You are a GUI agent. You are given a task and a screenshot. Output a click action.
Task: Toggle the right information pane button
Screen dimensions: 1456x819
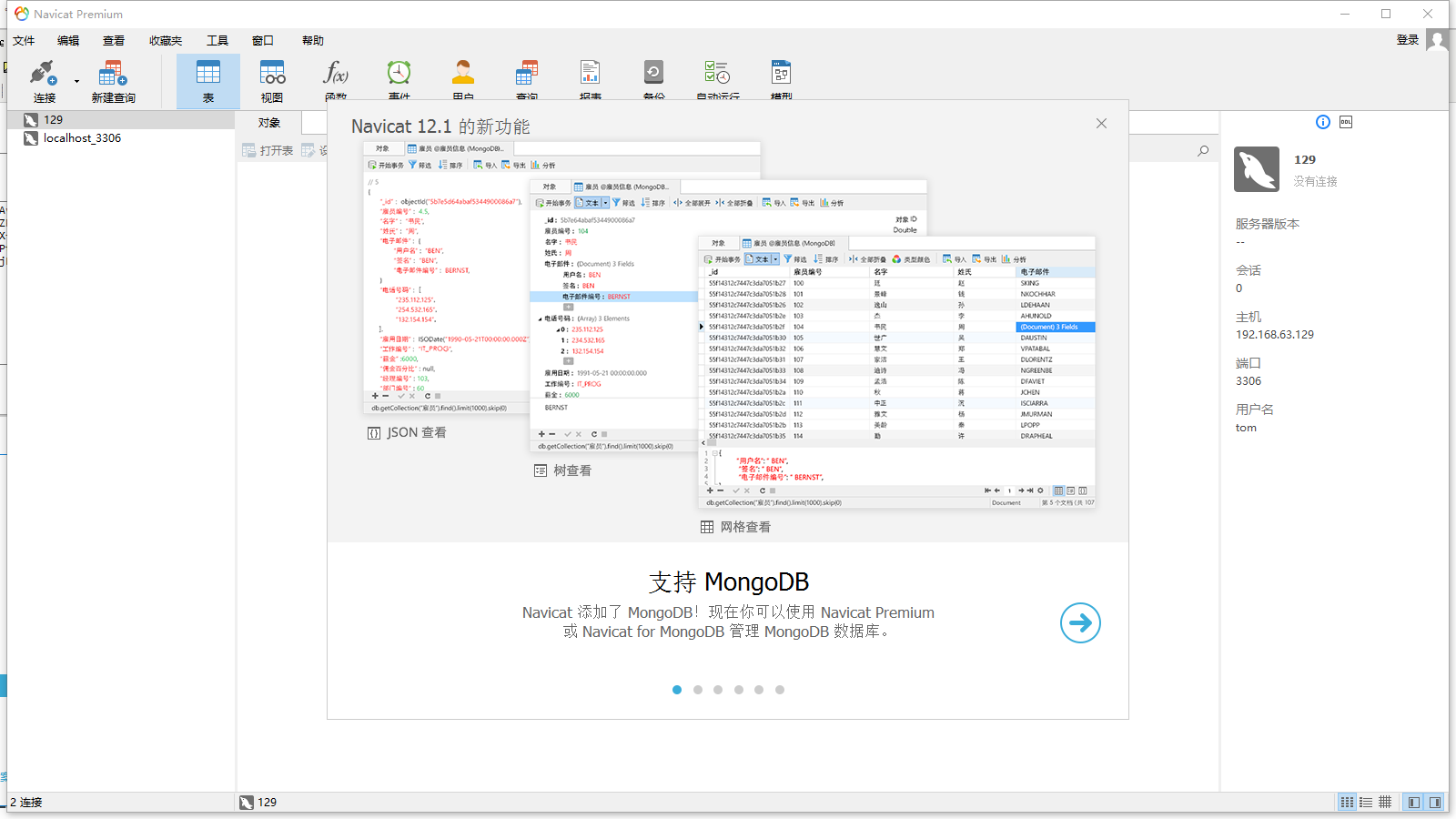(x=1435, y=802)
